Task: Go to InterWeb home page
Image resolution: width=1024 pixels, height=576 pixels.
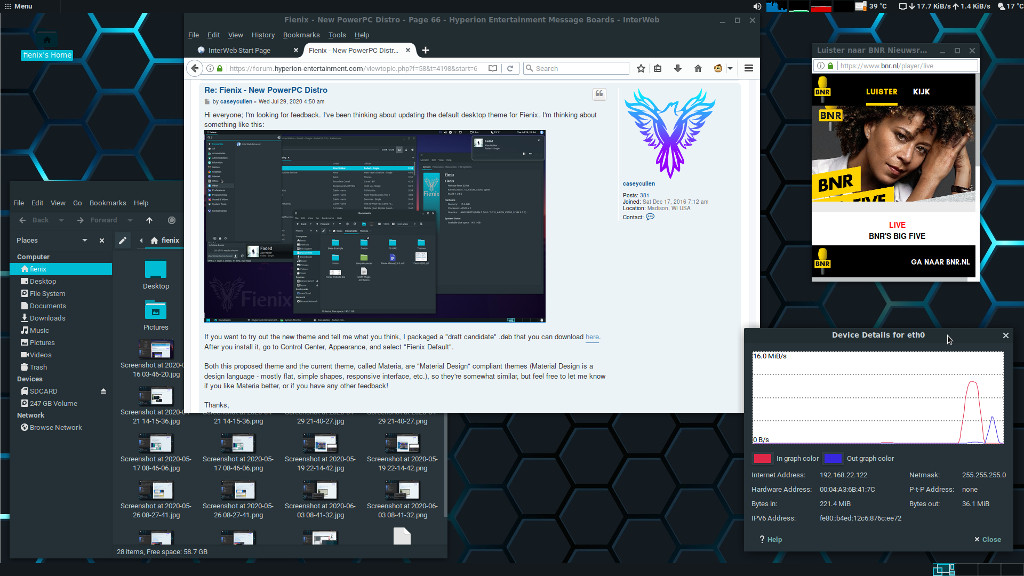Action: coord(697,68)
